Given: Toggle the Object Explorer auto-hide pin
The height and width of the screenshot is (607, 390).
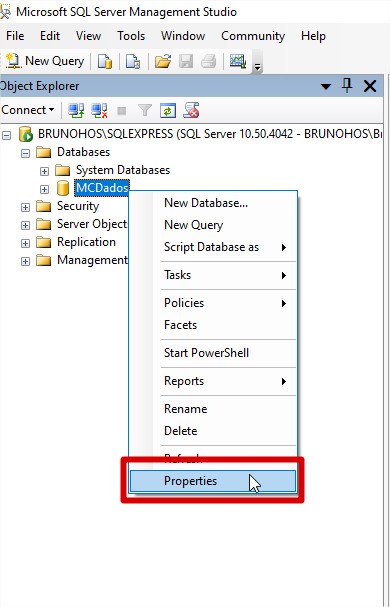Looking at the screenshot, I should (x=347, y=86).
